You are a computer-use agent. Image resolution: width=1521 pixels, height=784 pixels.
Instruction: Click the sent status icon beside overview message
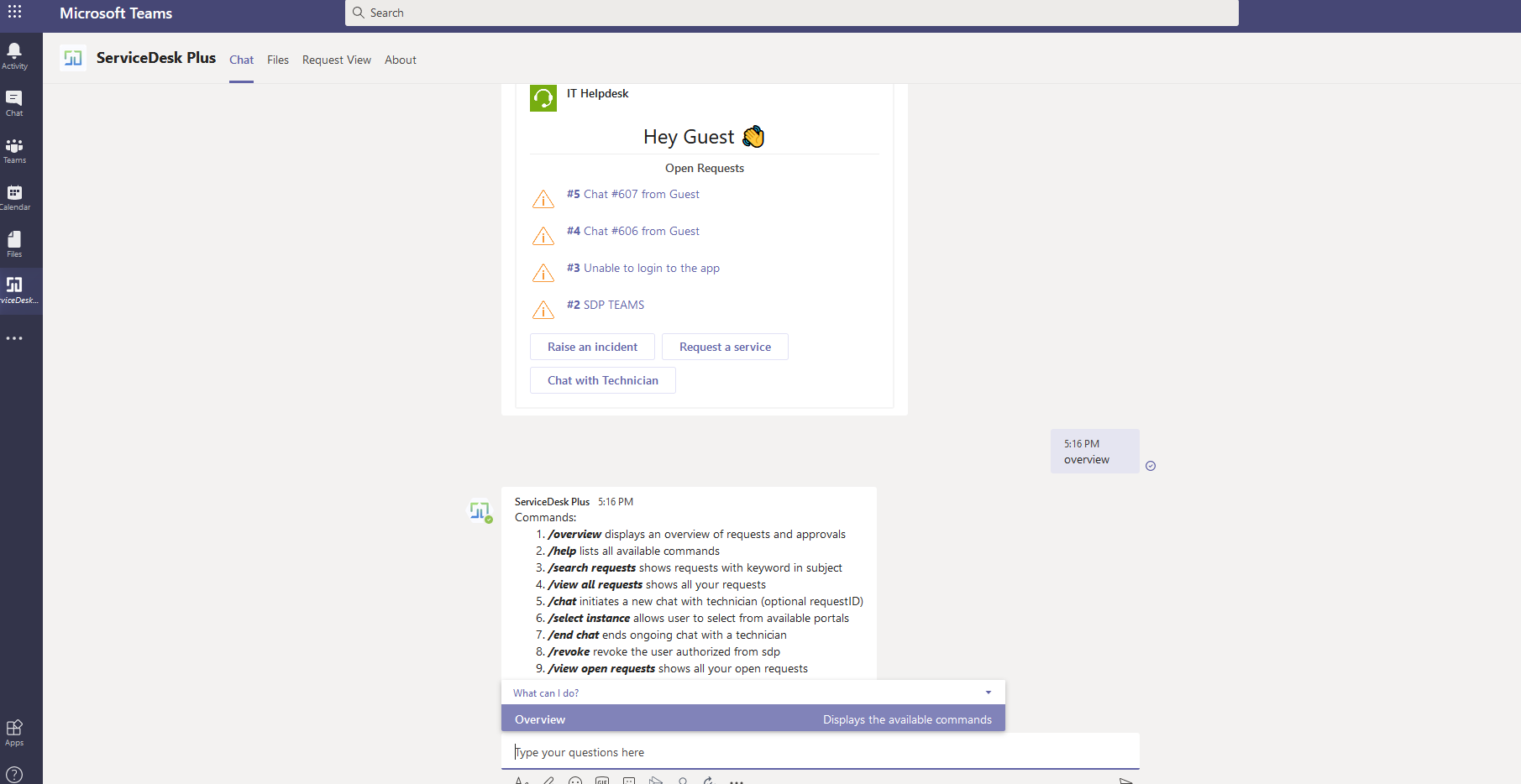[1151, 466]
